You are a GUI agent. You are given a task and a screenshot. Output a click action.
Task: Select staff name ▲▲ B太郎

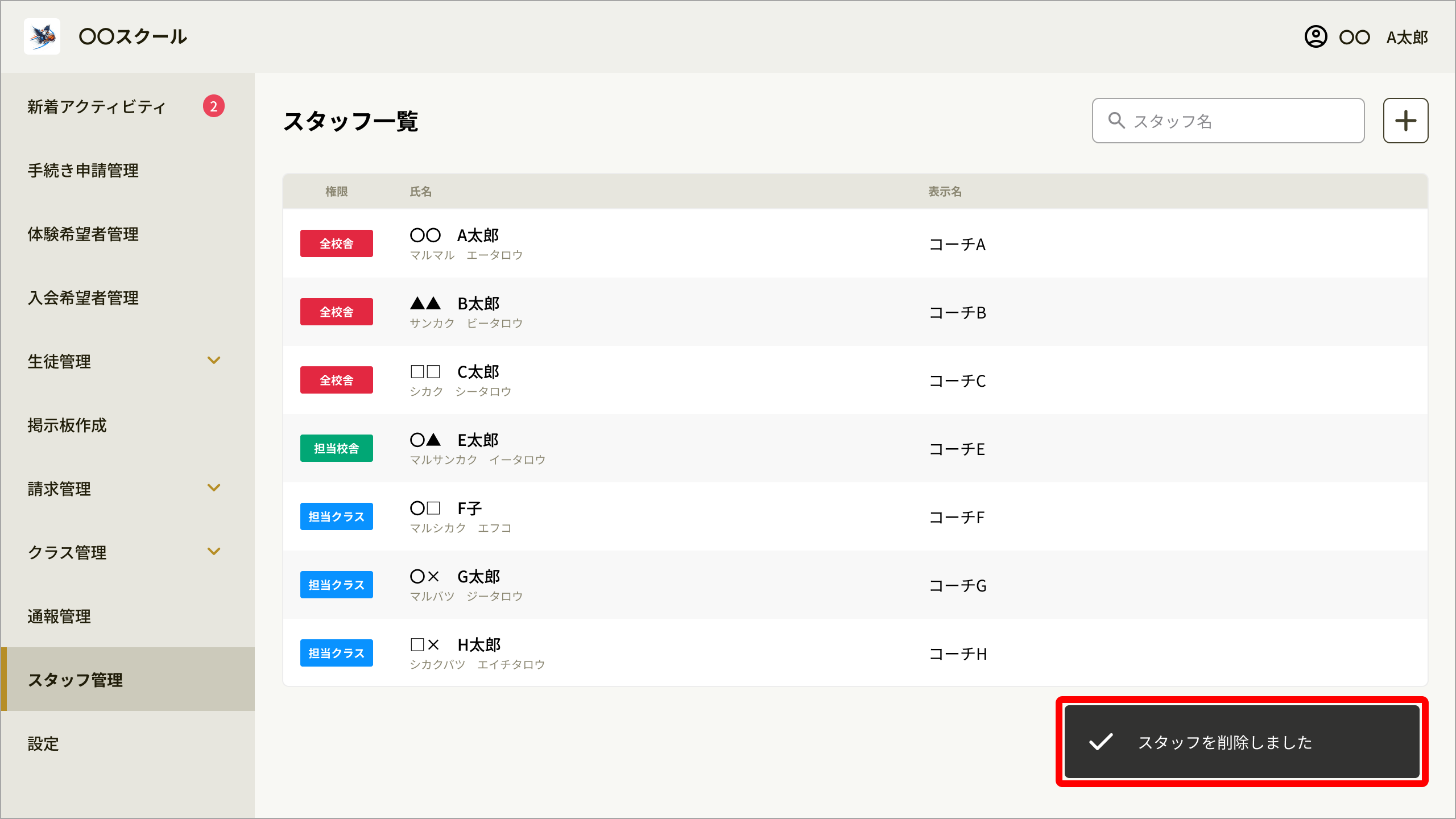click(454, 304)
